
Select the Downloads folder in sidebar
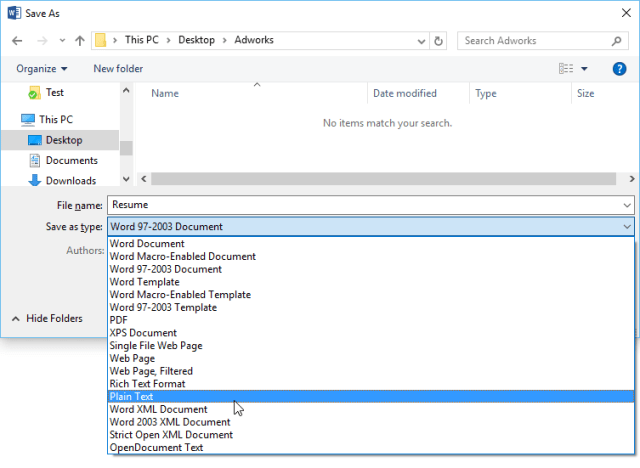click(70, 180)
